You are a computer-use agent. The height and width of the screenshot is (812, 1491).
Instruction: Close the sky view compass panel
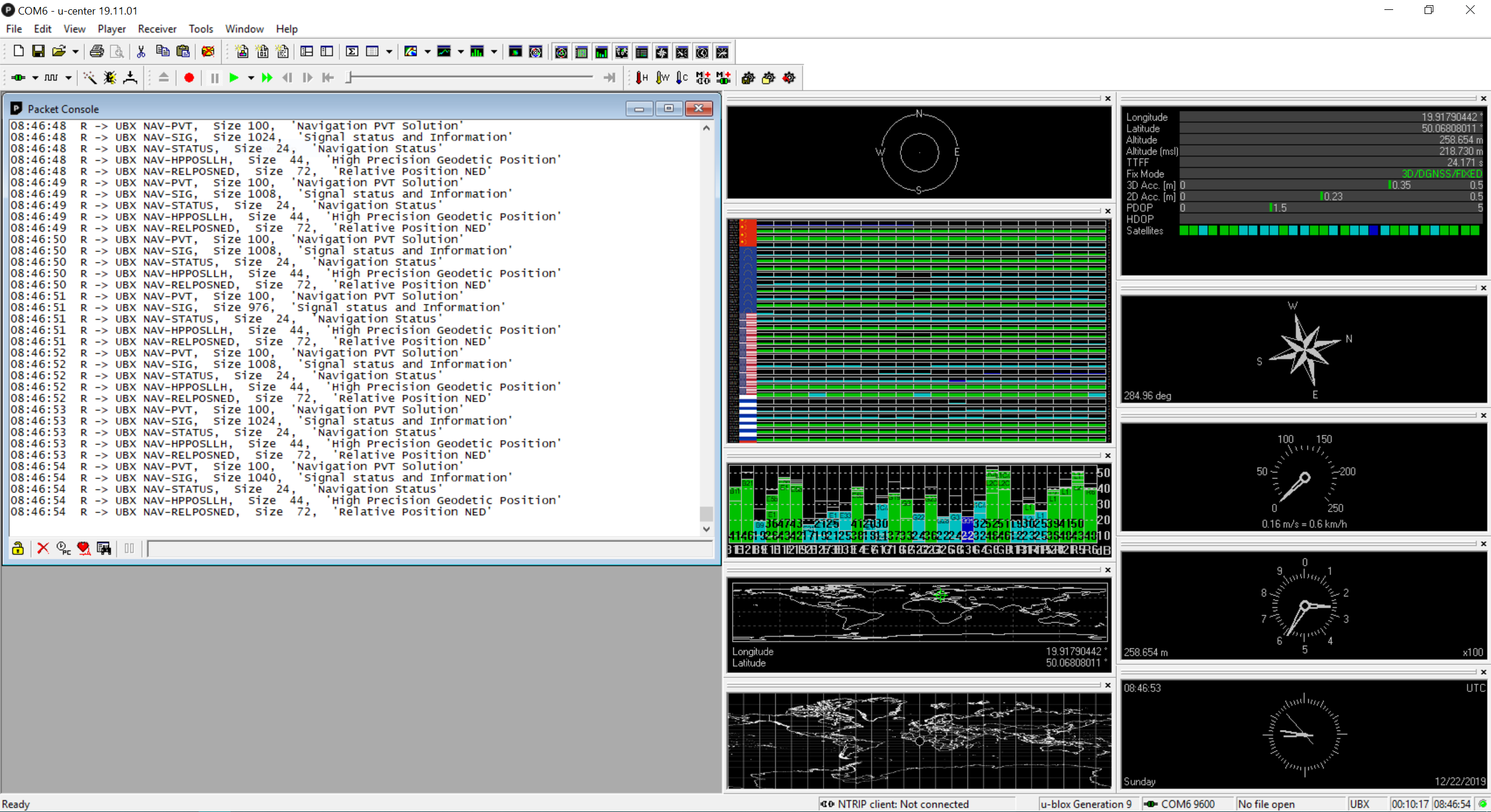pyautogui.click(x=1108, y=98)
